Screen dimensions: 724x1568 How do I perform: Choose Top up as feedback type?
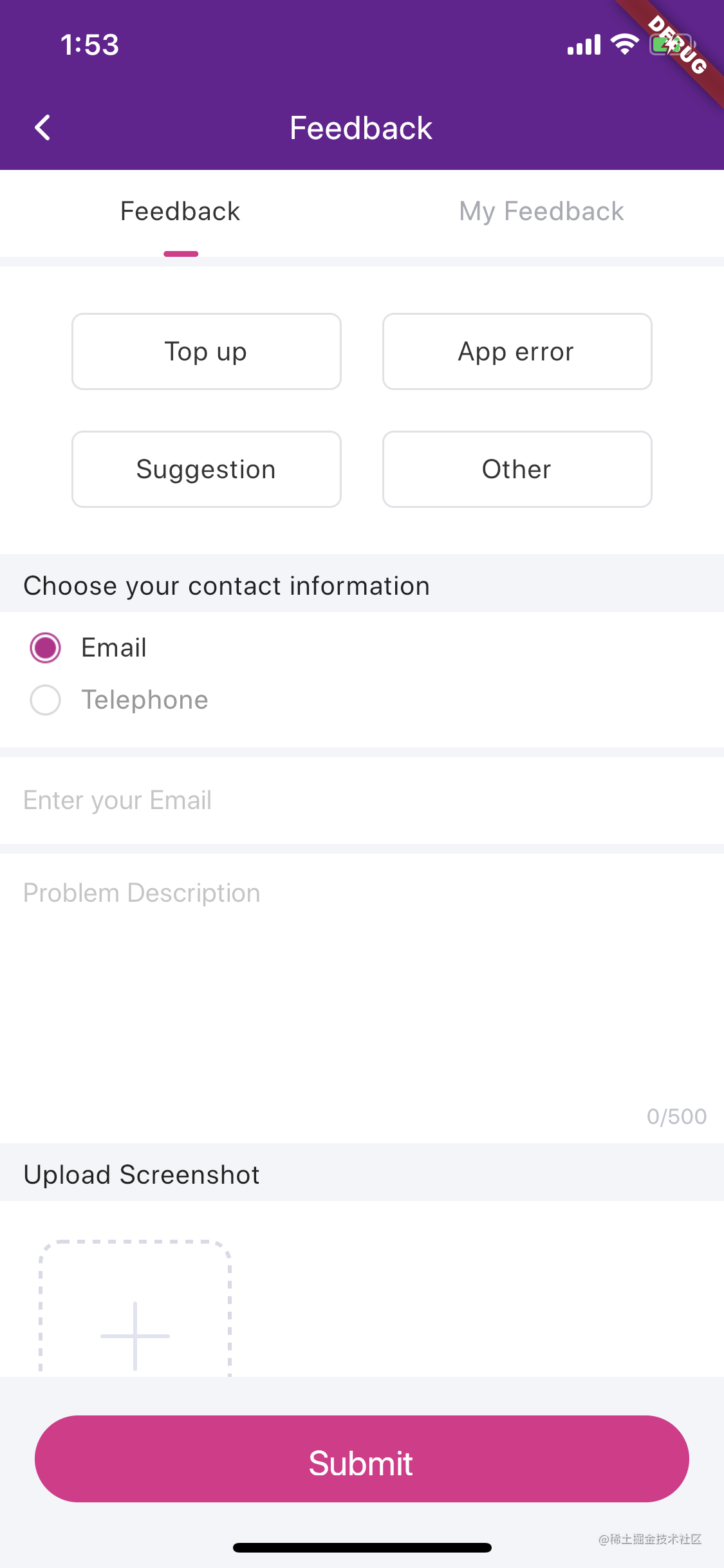point(206,351)
